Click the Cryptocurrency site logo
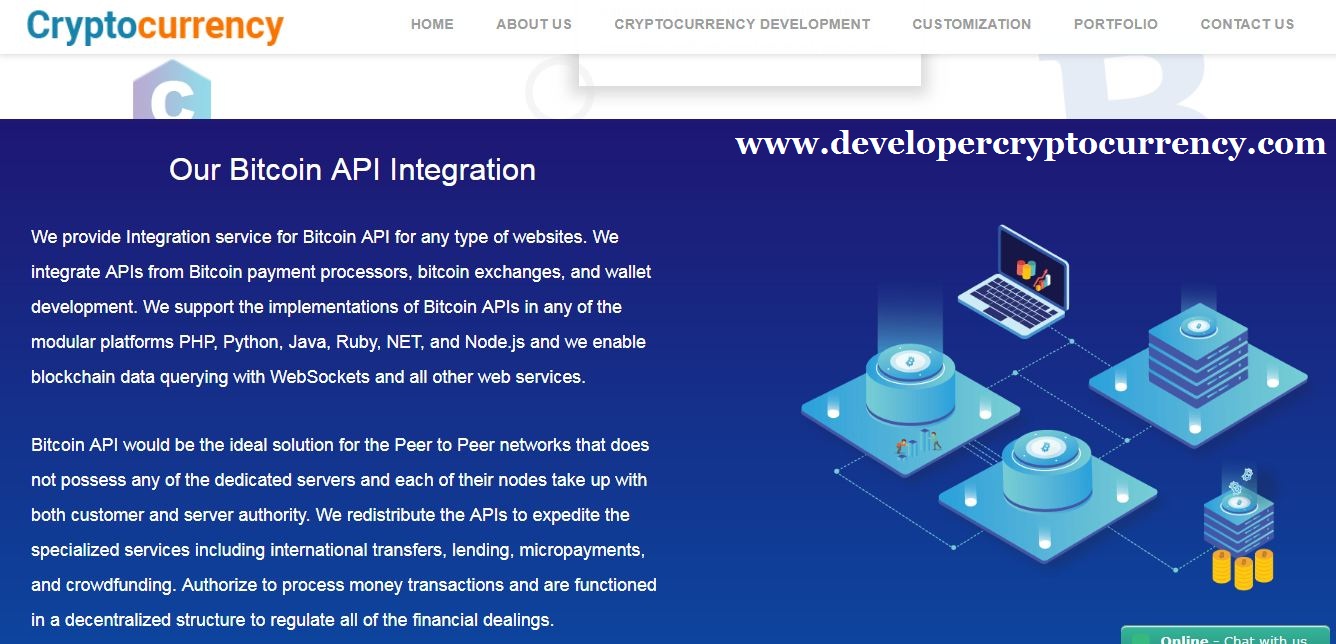Image resolution: width=1336 pixels, height=644 pixels. pyautogui.click(x=155, y=27)
